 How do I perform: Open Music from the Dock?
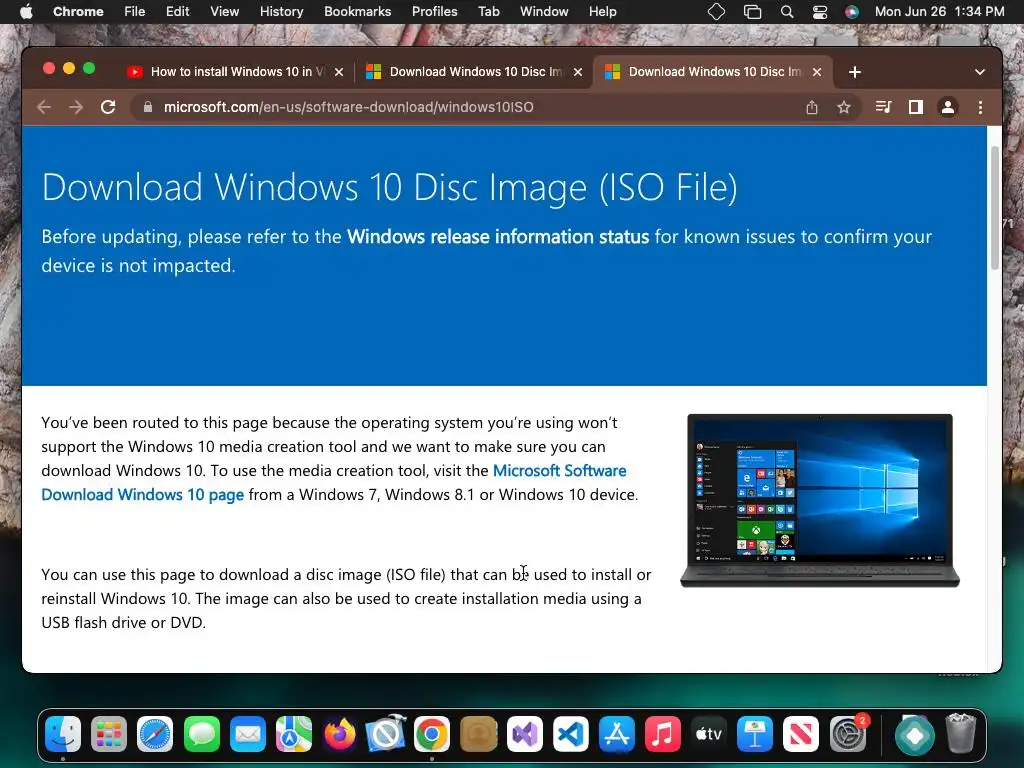click(663, 734)
